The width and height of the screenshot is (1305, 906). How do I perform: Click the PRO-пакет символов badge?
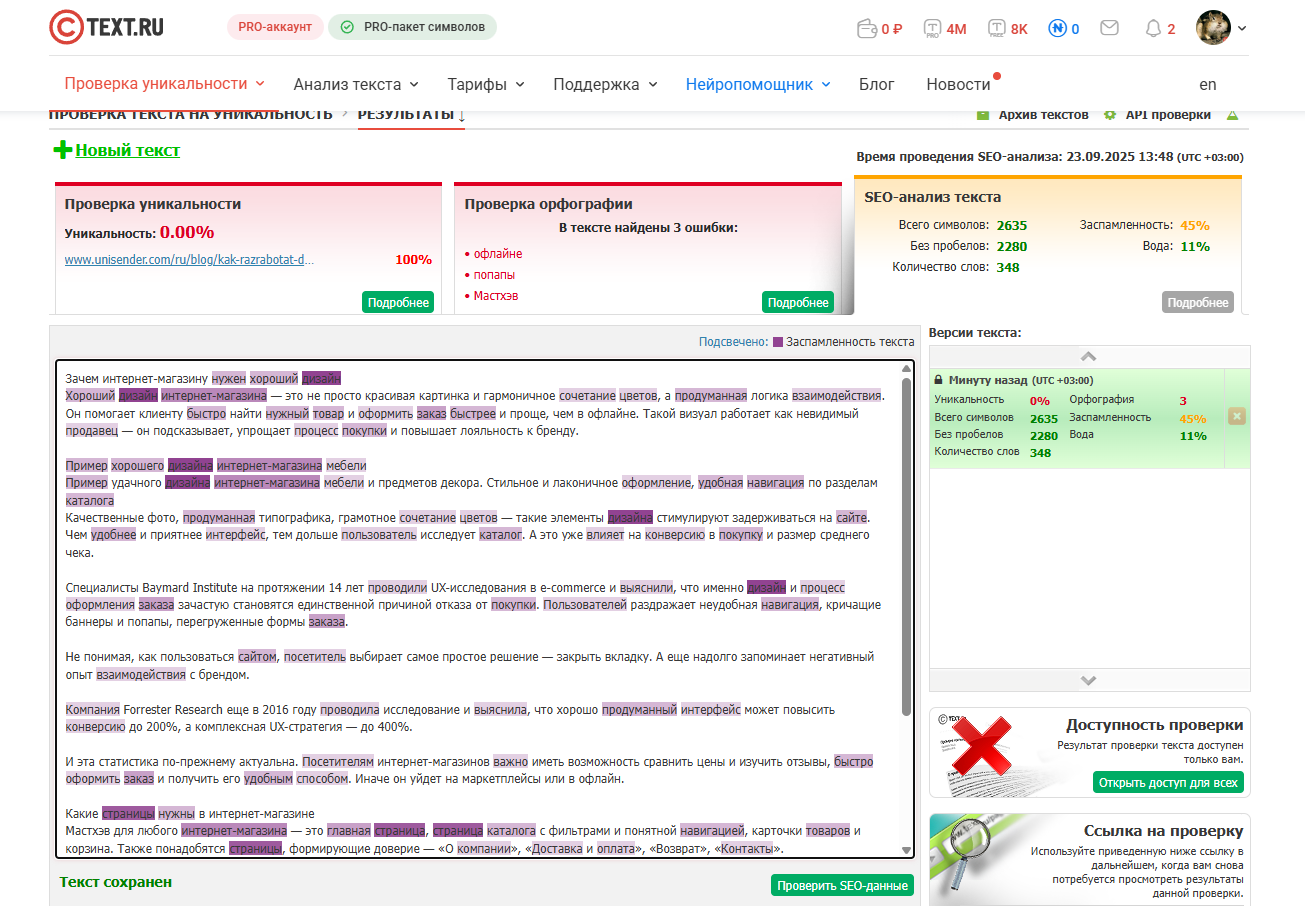click(x=413, y=27)
